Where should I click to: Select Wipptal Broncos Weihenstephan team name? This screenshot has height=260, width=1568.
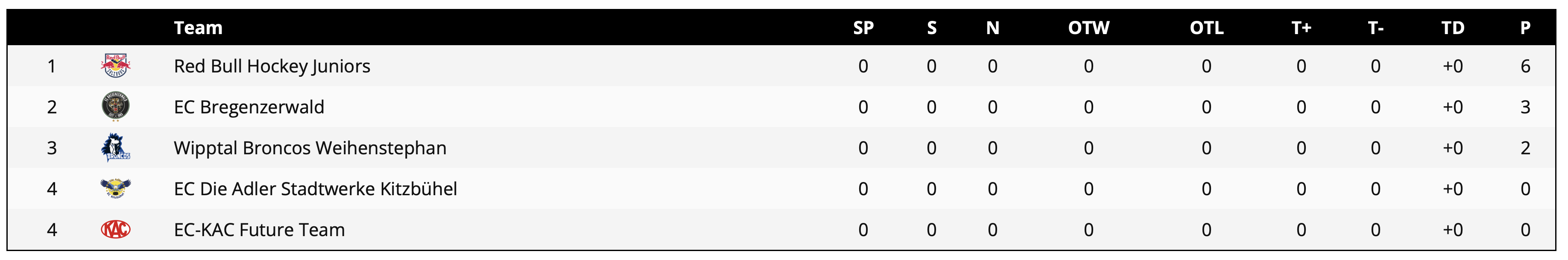310,147
